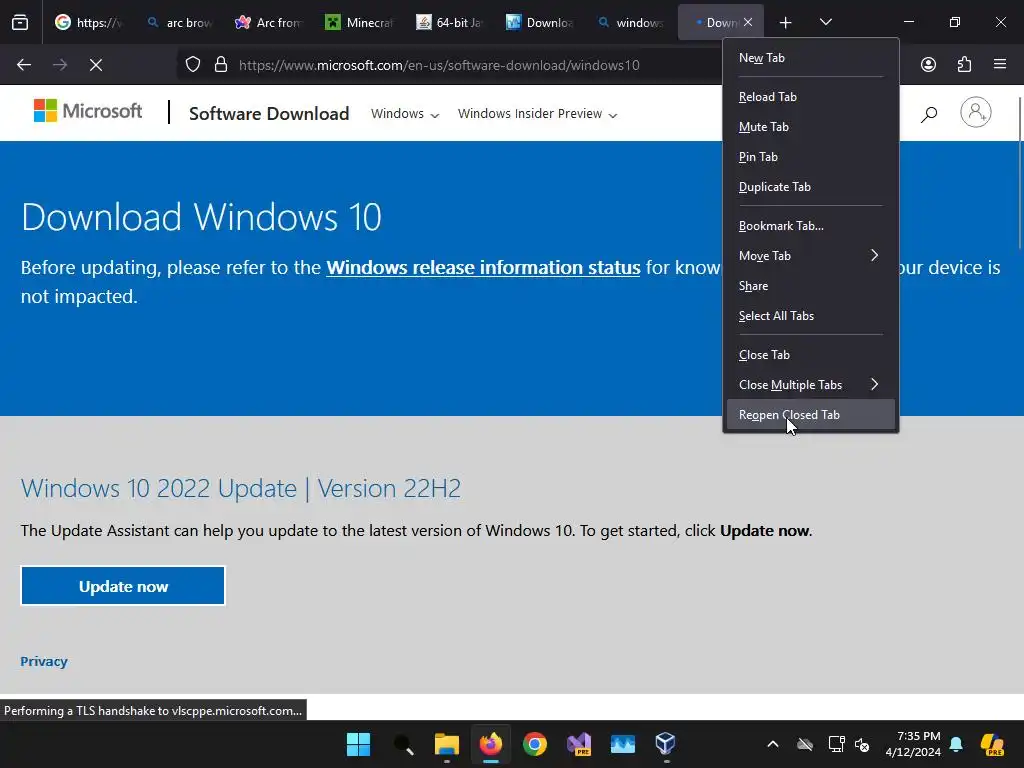The image size is (1024, 768).
Task: Choose Pin Tab from the context menu
Action: (810, 157)
